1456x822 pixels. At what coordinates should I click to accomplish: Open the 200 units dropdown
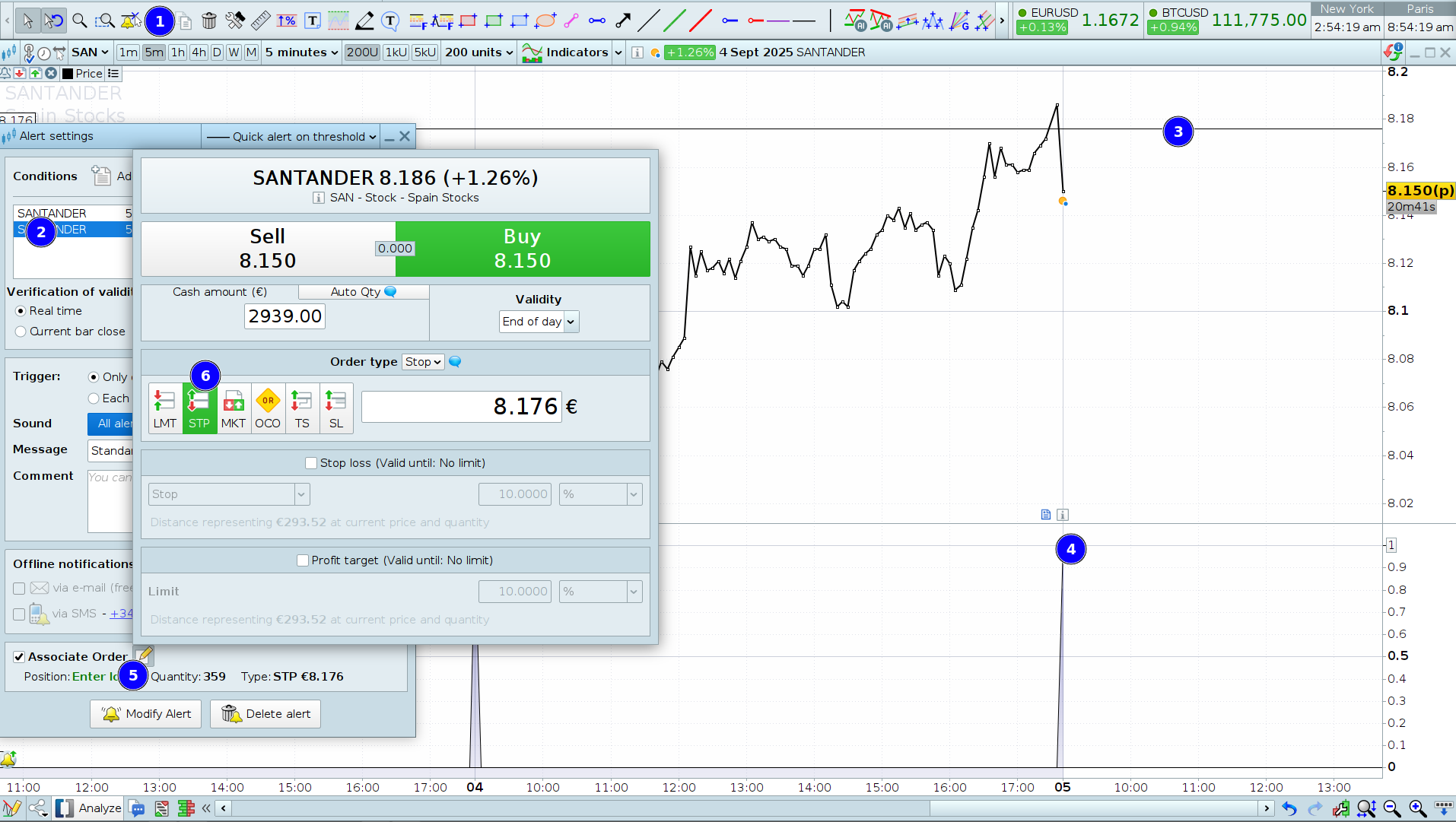tap(479, 52)
